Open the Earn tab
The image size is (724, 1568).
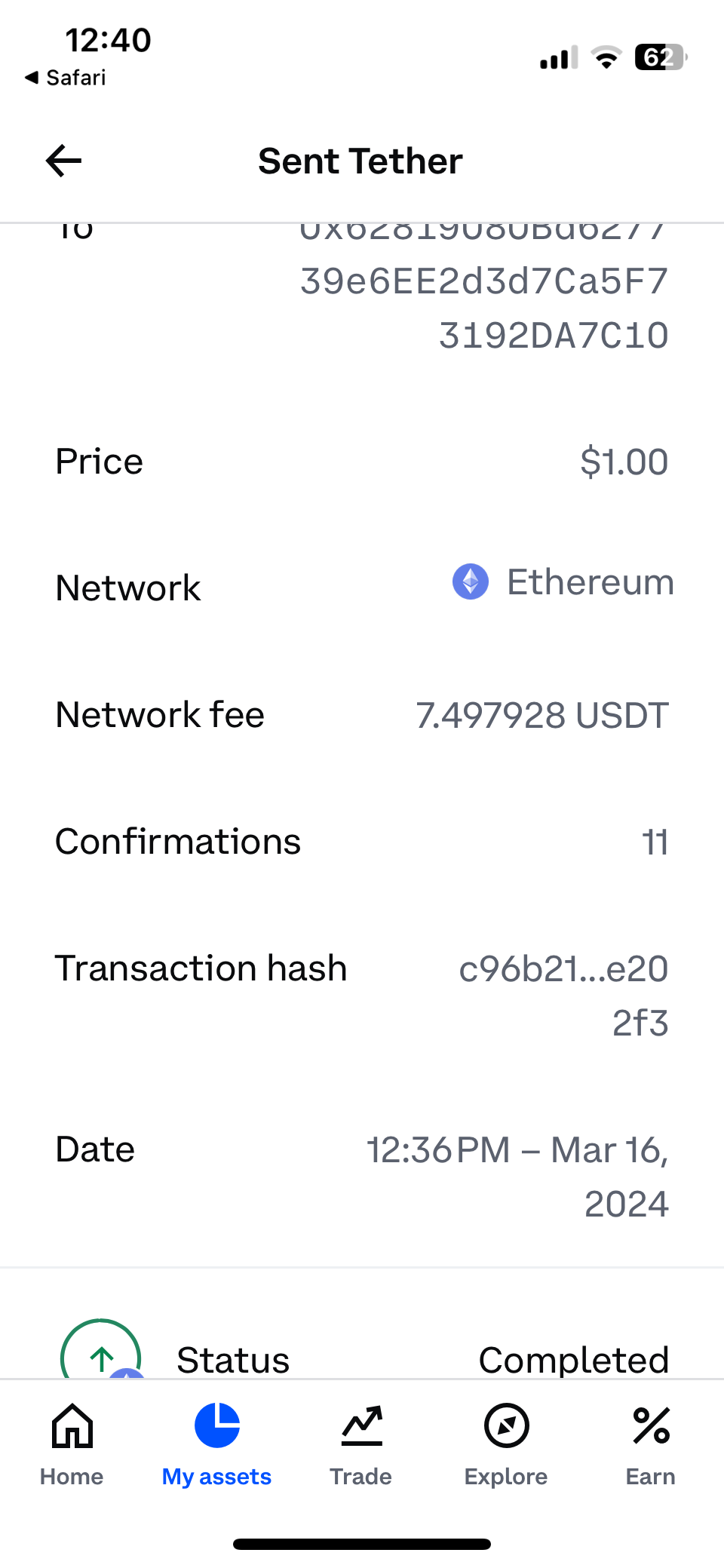click(x=651, y=1444)
